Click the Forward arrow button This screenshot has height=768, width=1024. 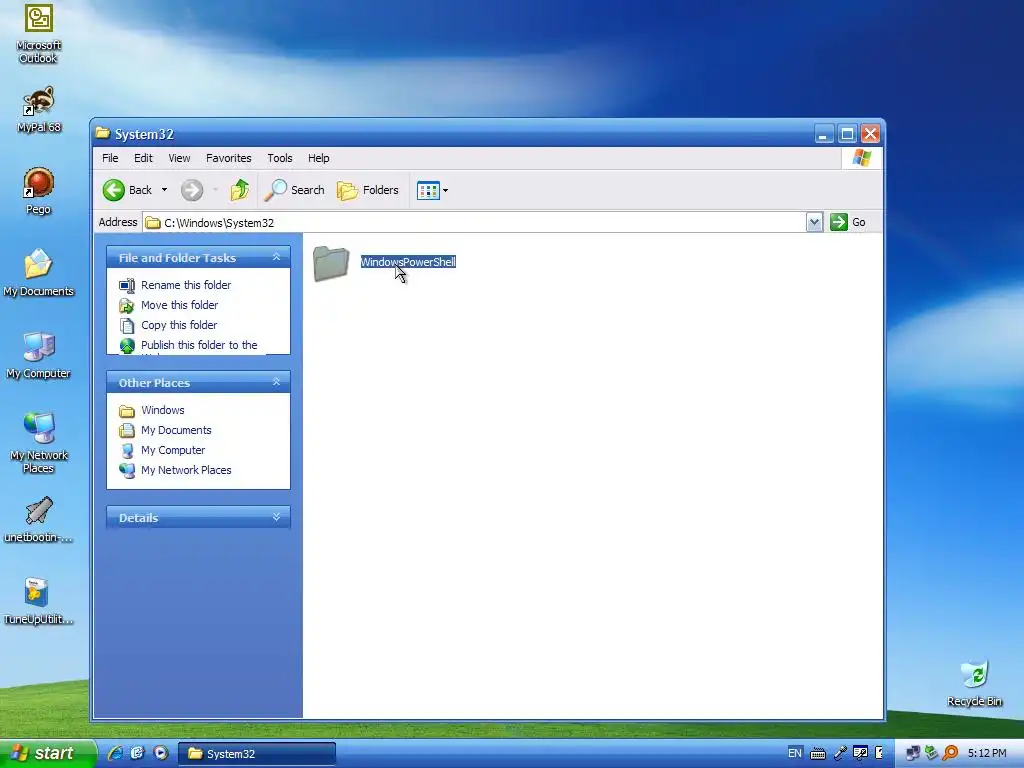click(x=192, y=190)
